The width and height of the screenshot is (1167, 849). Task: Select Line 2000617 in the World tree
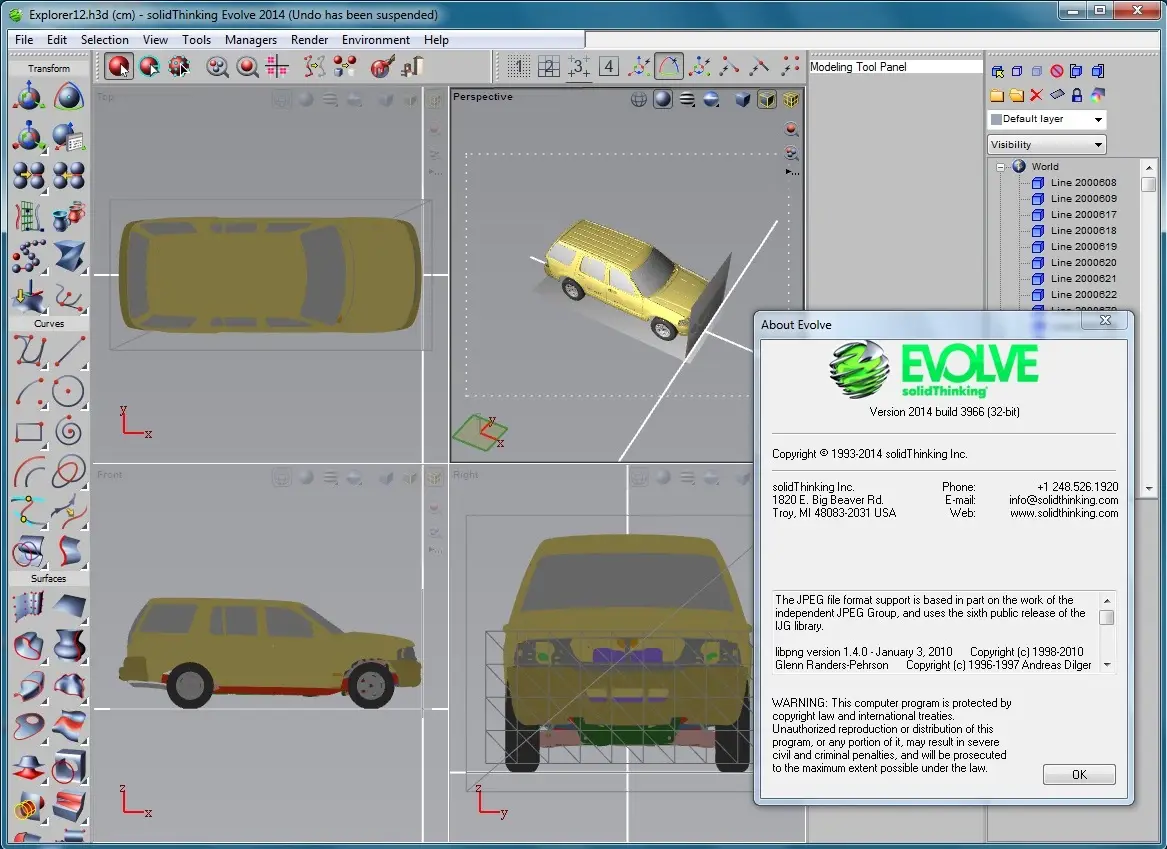pyautogui.click(x=1083, y=214)
